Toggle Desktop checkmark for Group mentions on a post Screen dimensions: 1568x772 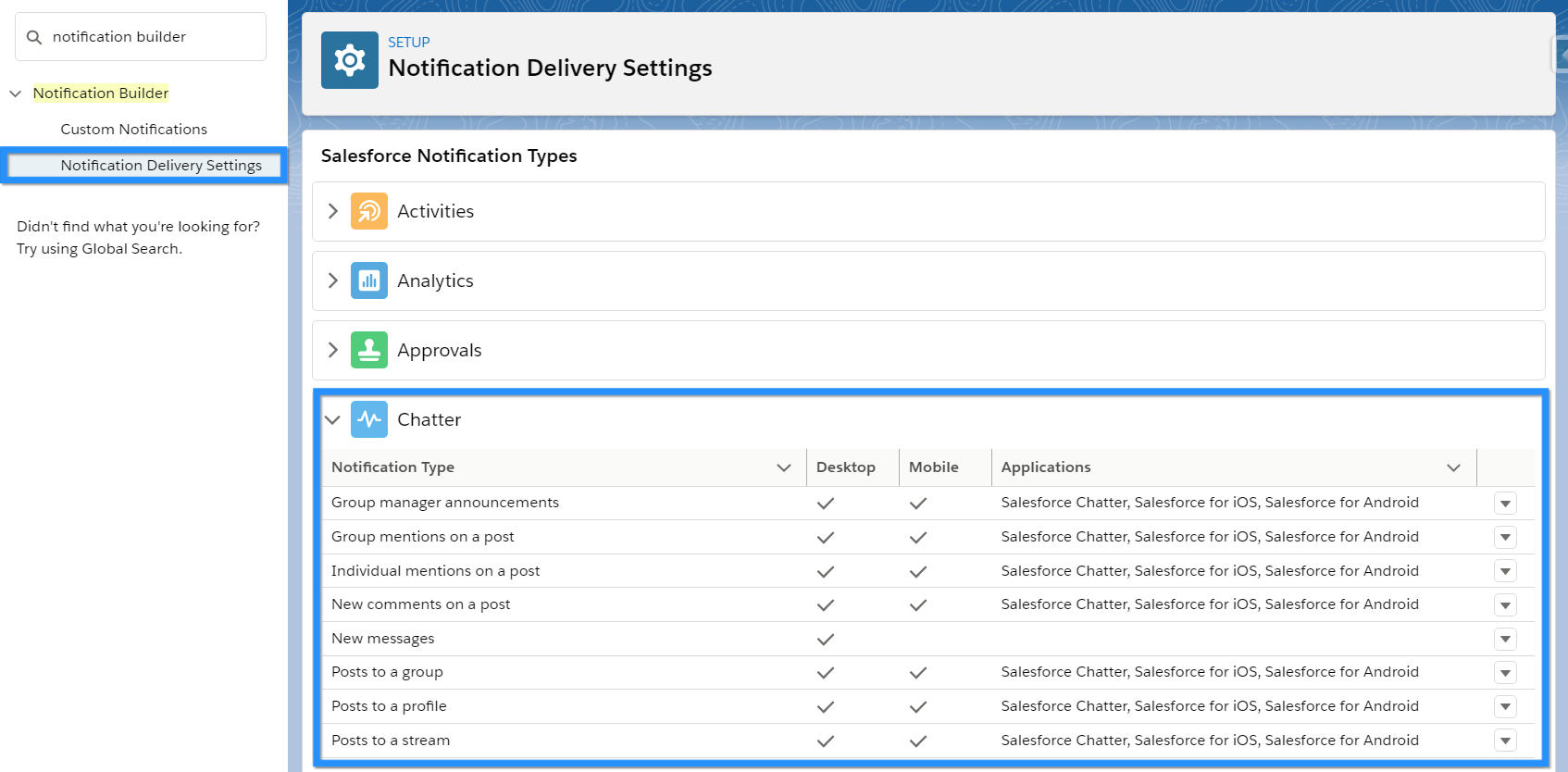(x=825, y=538)
